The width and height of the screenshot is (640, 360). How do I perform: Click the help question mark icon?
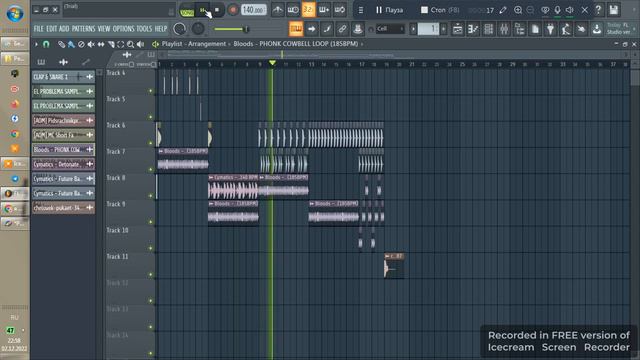(x=598, y=10)
